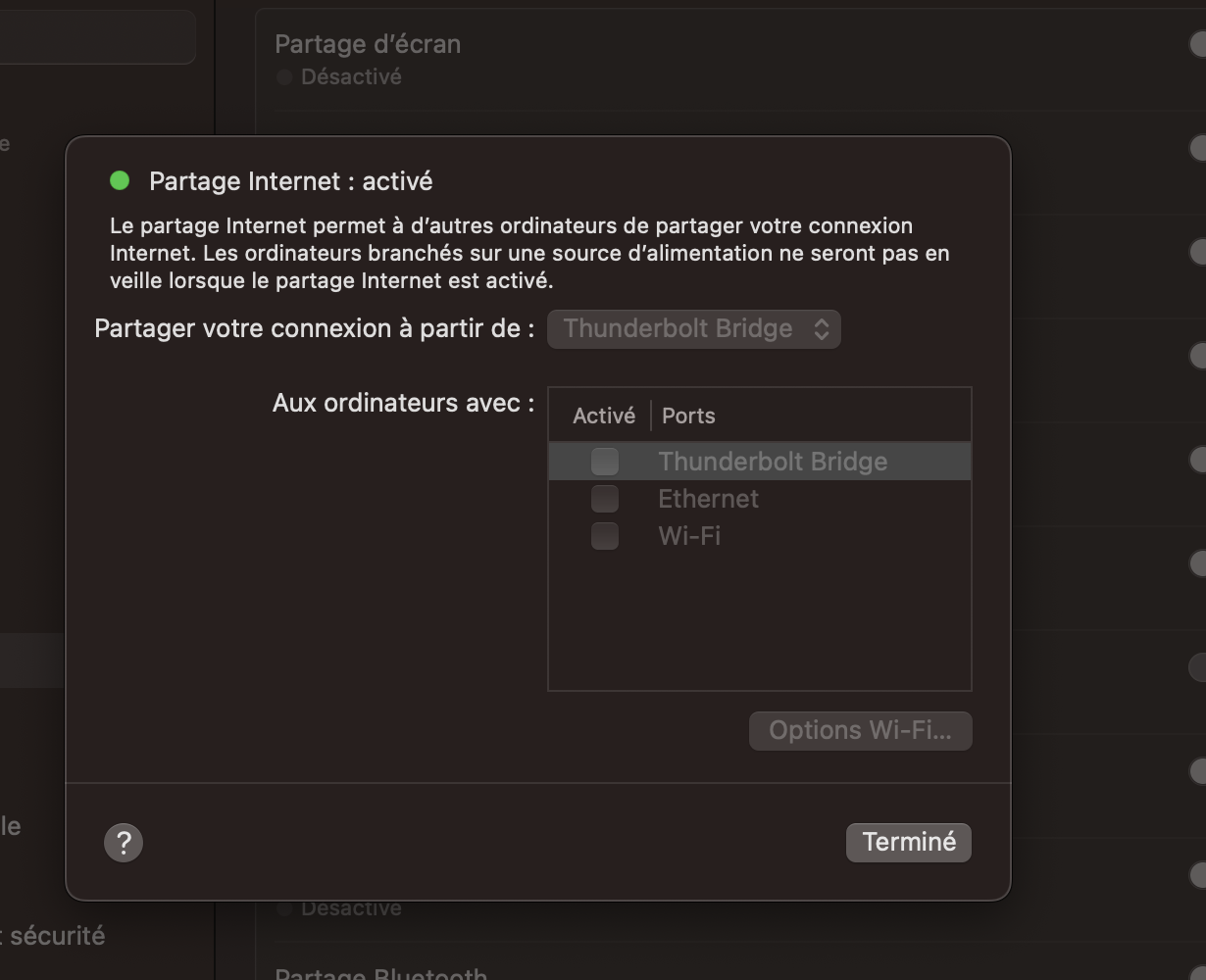Viewport: 1206px width, 980px height.
Task: Click the sidebar search field
Action: [x=96, y=37]
